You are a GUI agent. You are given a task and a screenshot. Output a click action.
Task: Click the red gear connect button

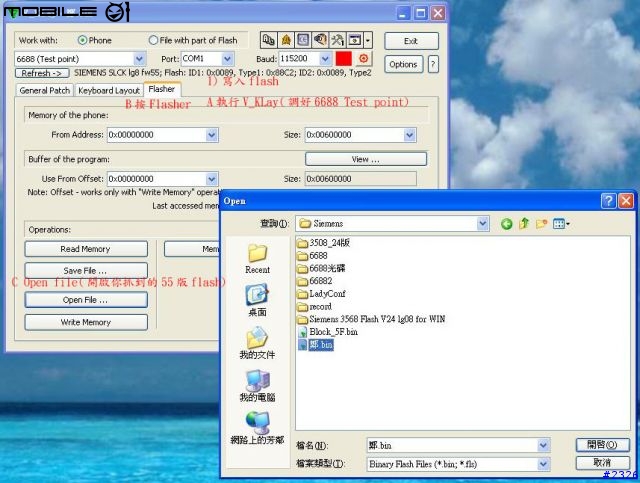pos(363,59)
